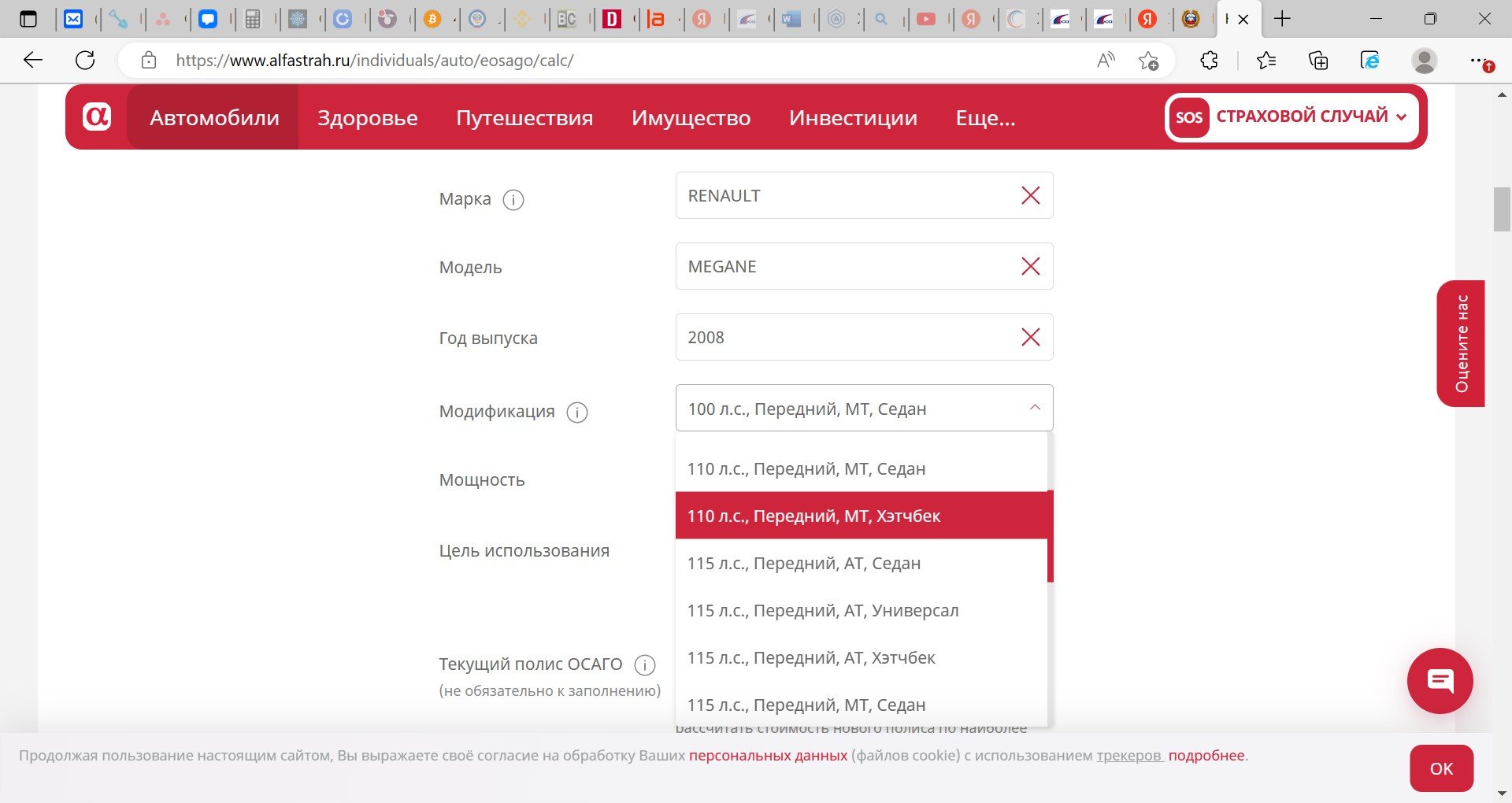The image size is (1512, 803).
Task: Click the SOS badge icon
Action: click(x=1189, y=117)
